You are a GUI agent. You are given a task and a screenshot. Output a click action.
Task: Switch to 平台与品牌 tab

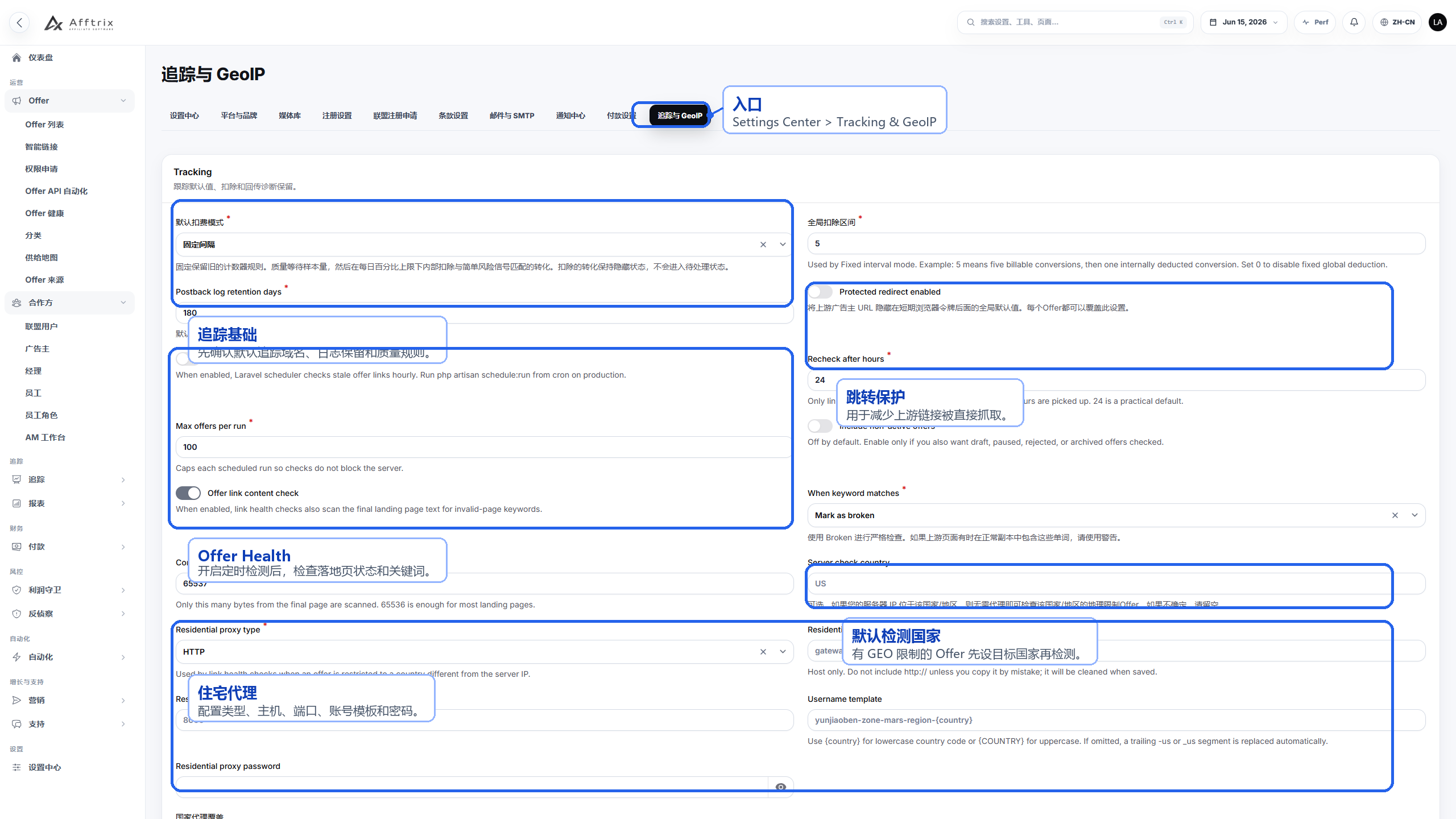(239, 115)
